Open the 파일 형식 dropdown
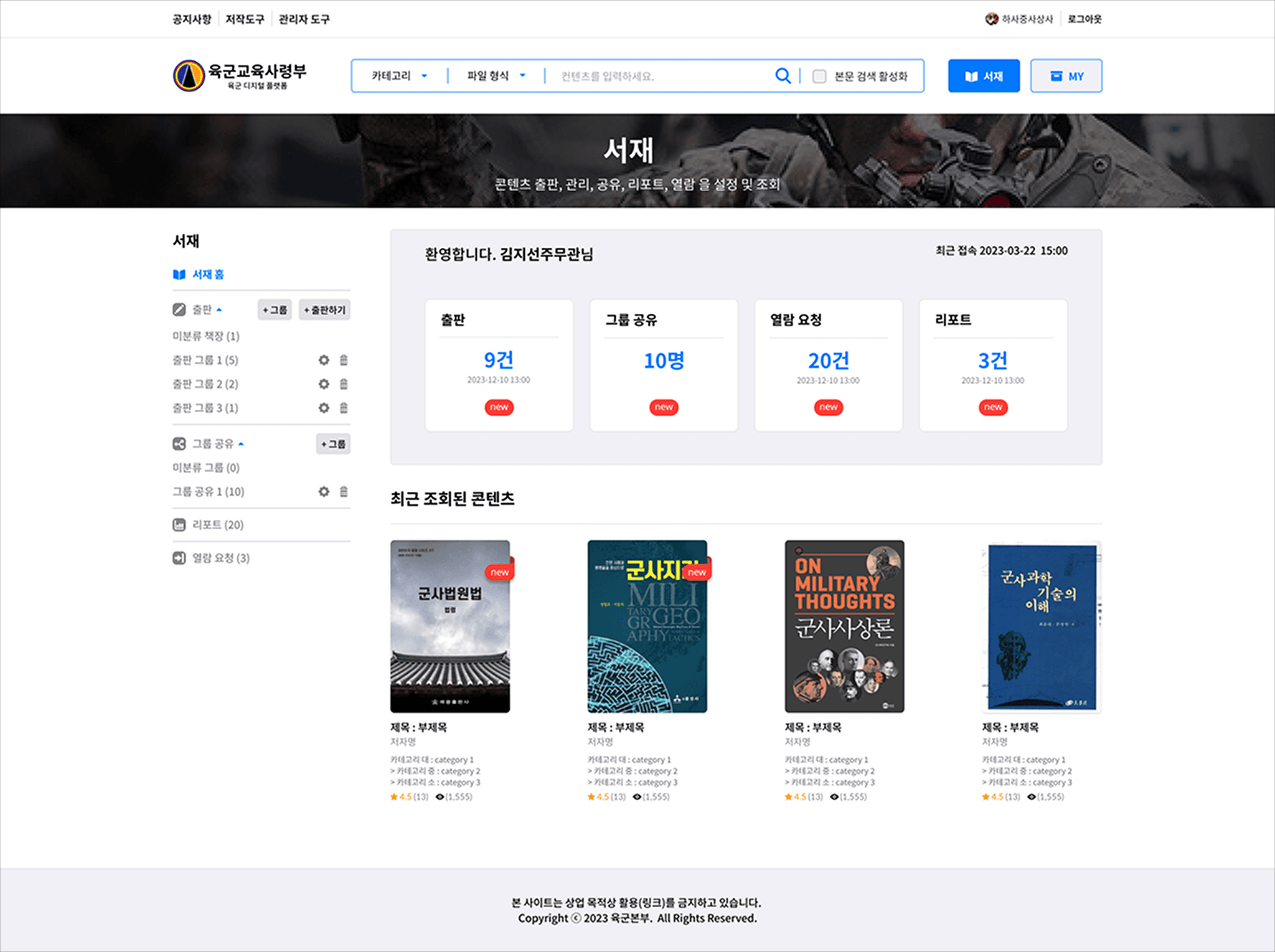The width and height of the screenshot is (1275, 952). pos(496,76)
